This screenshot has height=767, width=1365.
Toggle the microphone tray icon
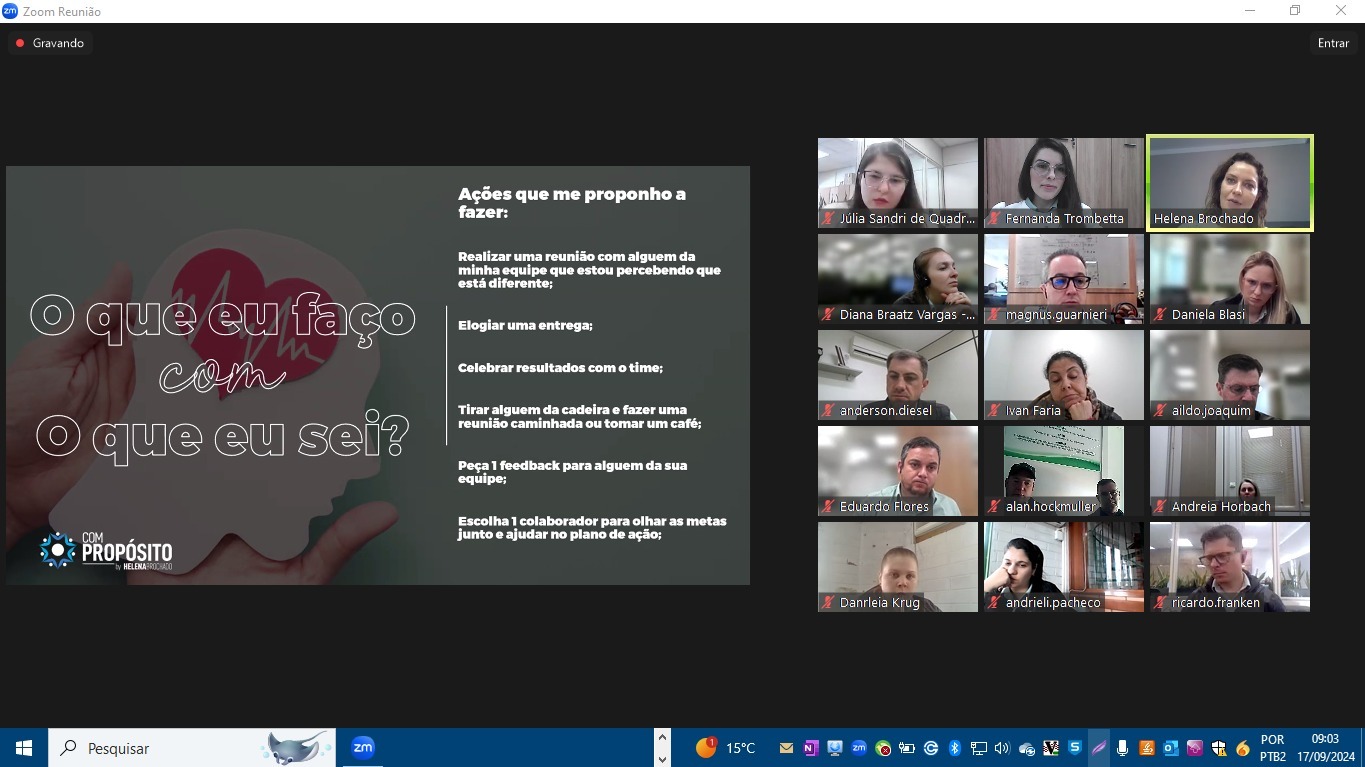[x=1123, y=748]
